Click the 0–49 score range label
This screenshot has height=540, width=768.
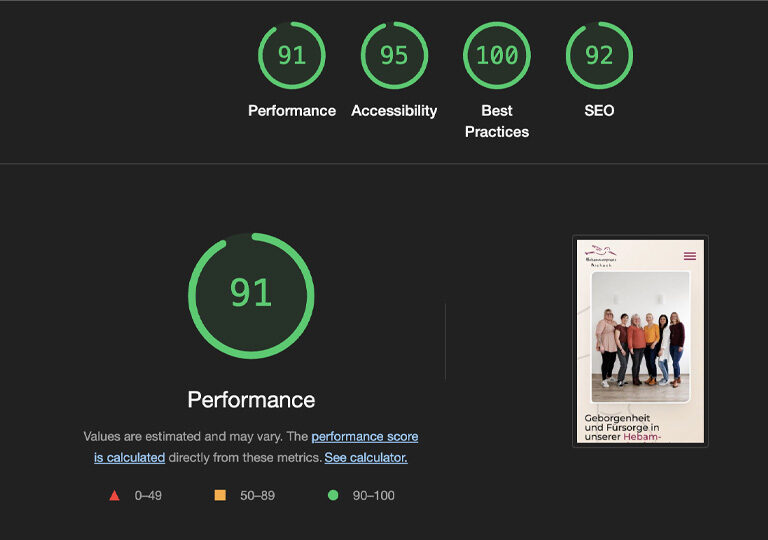pos(148,495)
